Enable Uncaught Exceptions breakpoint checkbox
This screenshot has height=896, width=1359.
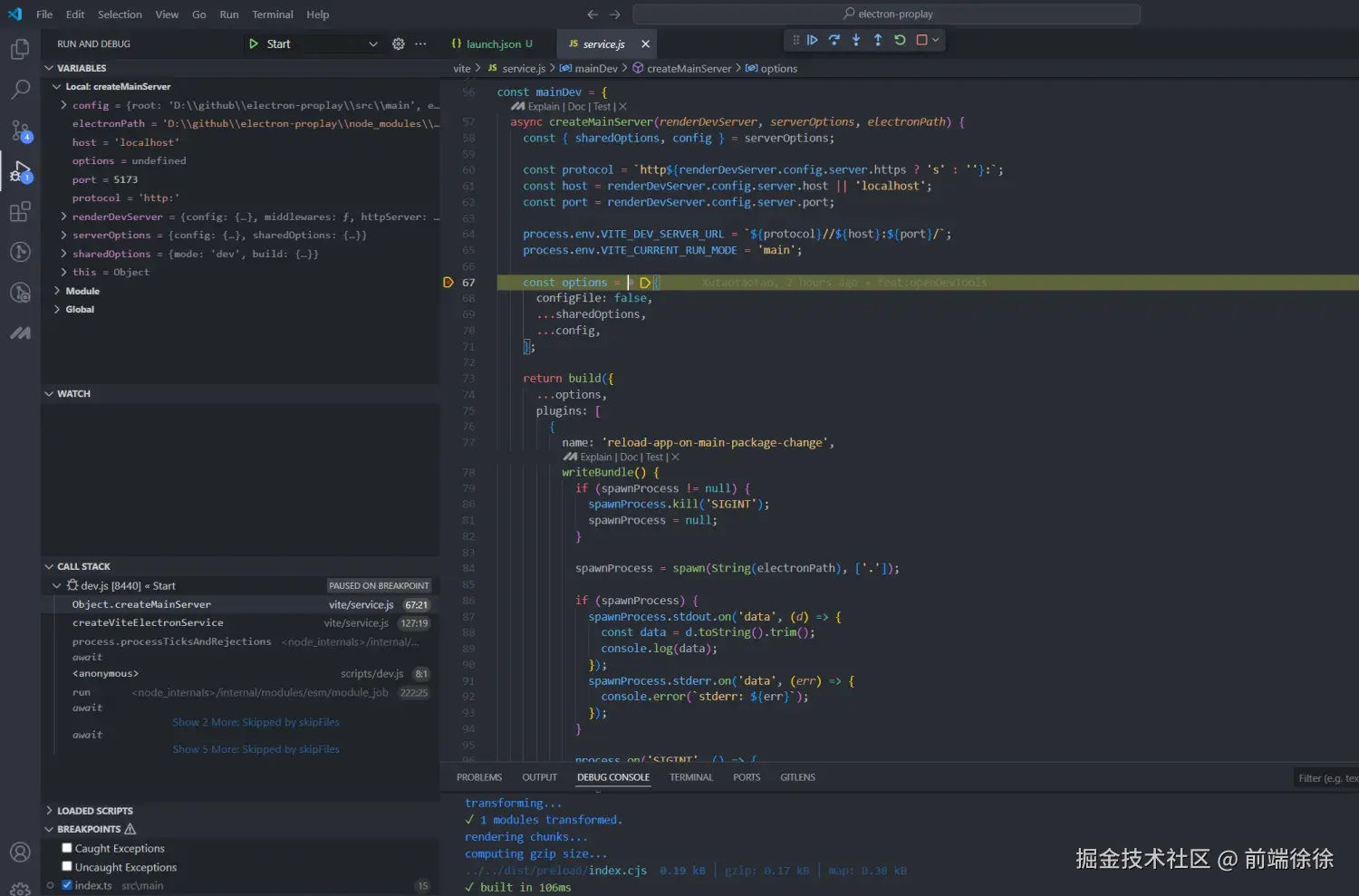pos(67,866)
